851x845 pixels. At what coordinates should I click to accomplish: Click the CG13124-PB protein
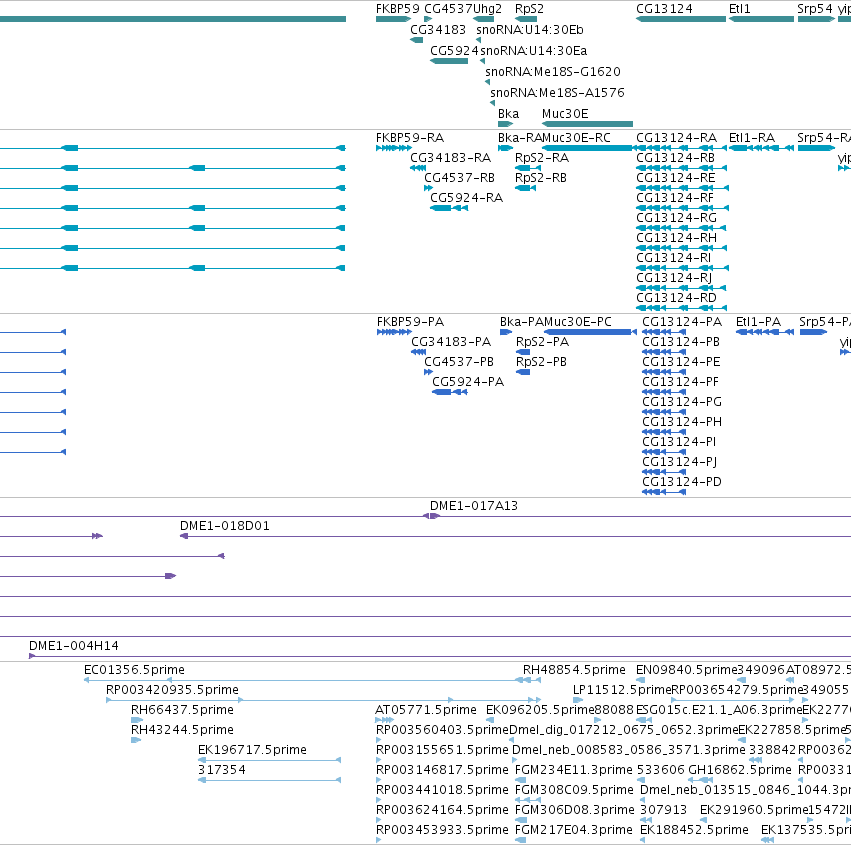pyautogui.click(x=664, y=352)
